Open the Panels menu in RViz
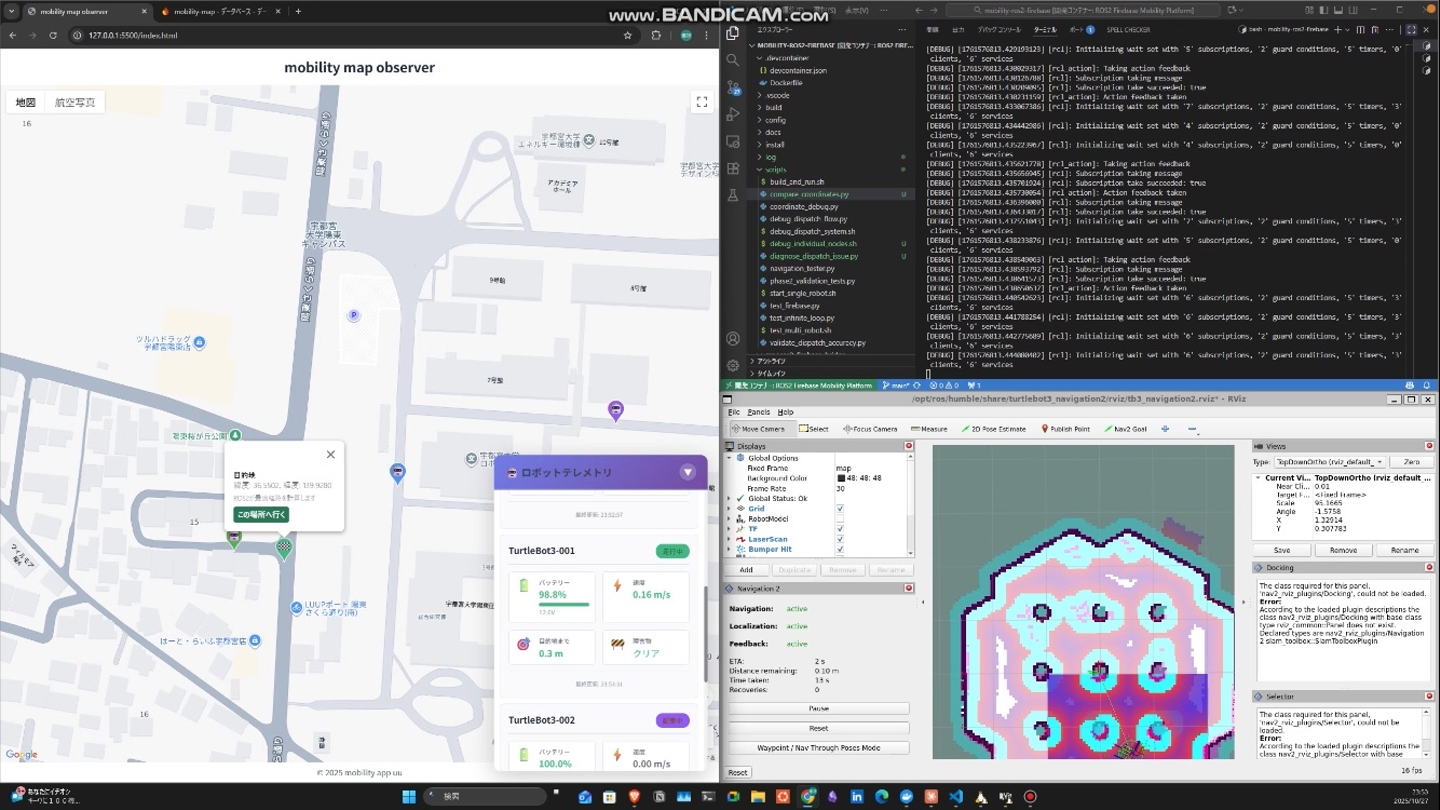Image resolution: width=1440 pixels, height=810 pixels. (758, 412)
